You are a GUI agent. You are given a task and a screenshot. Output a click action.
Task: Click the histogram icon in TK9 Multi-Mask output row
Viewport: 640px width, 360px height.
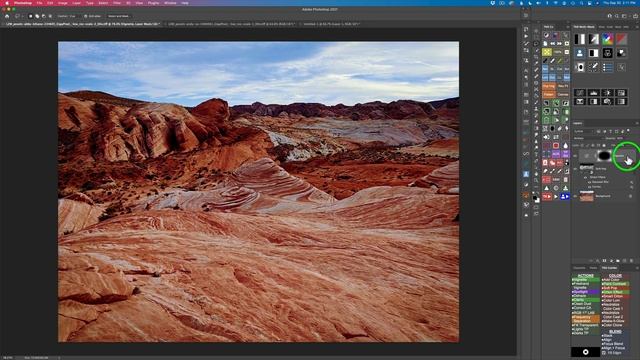[x=593, y=93]
